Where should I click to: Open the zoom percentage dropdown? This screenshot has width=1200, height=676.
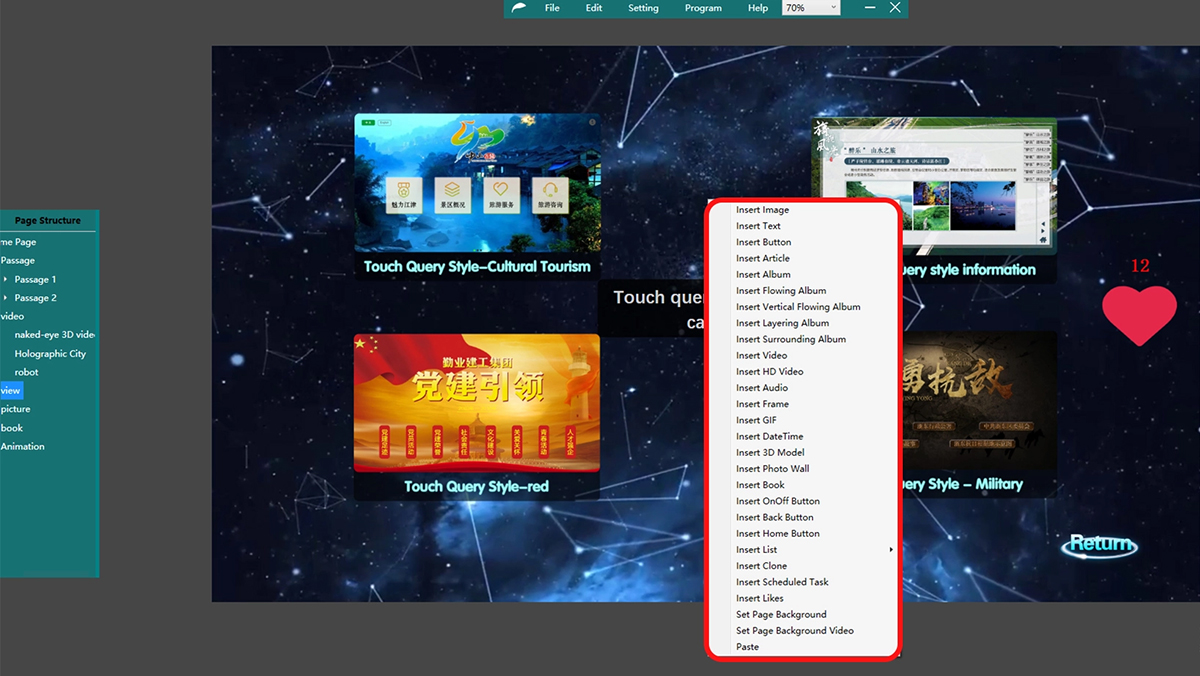tap(811, 8)
